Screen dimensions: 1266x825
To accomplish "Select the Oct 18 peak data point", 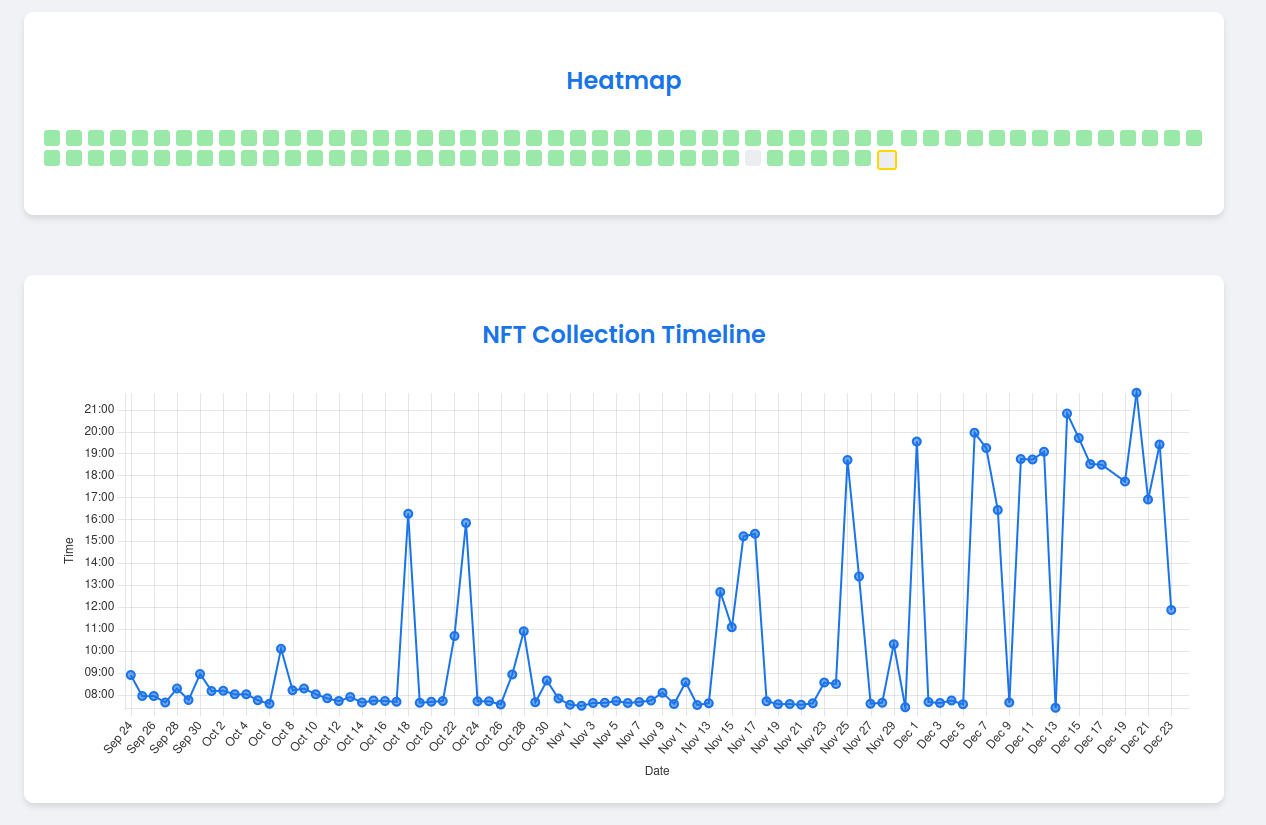I will pos(408,514).
